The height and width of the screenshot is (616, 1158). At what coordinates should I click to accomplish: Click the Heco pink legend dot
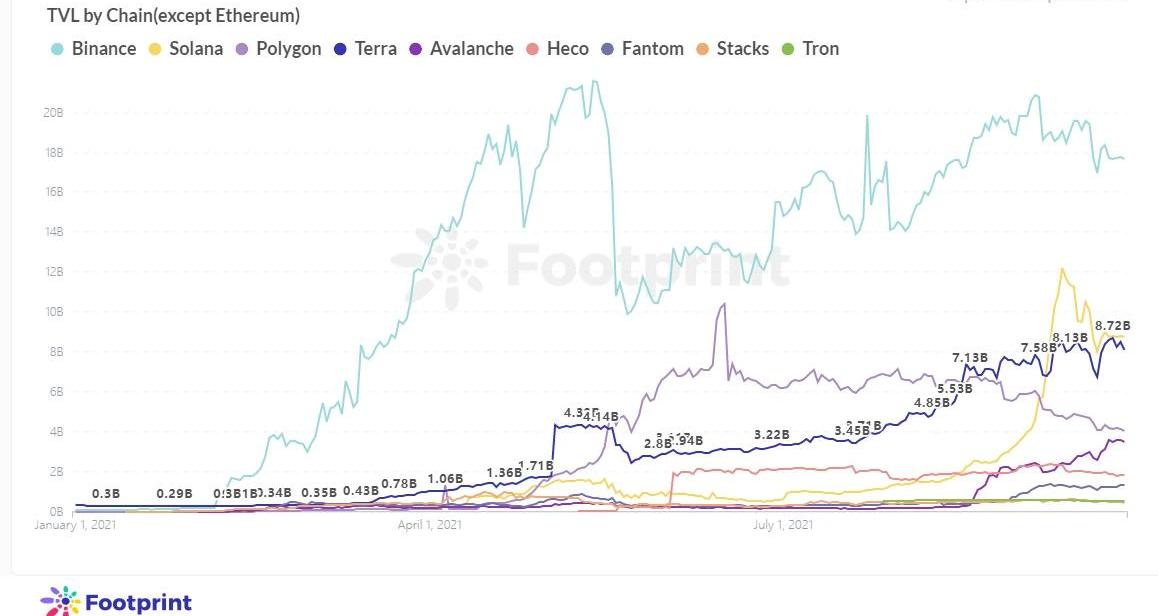coord(532,49)
